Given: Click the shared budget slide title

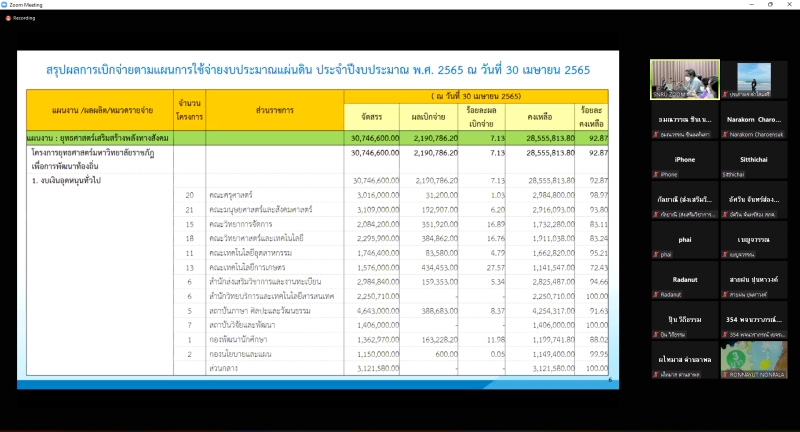Looking at the screenshot, I should click(318, 70).
